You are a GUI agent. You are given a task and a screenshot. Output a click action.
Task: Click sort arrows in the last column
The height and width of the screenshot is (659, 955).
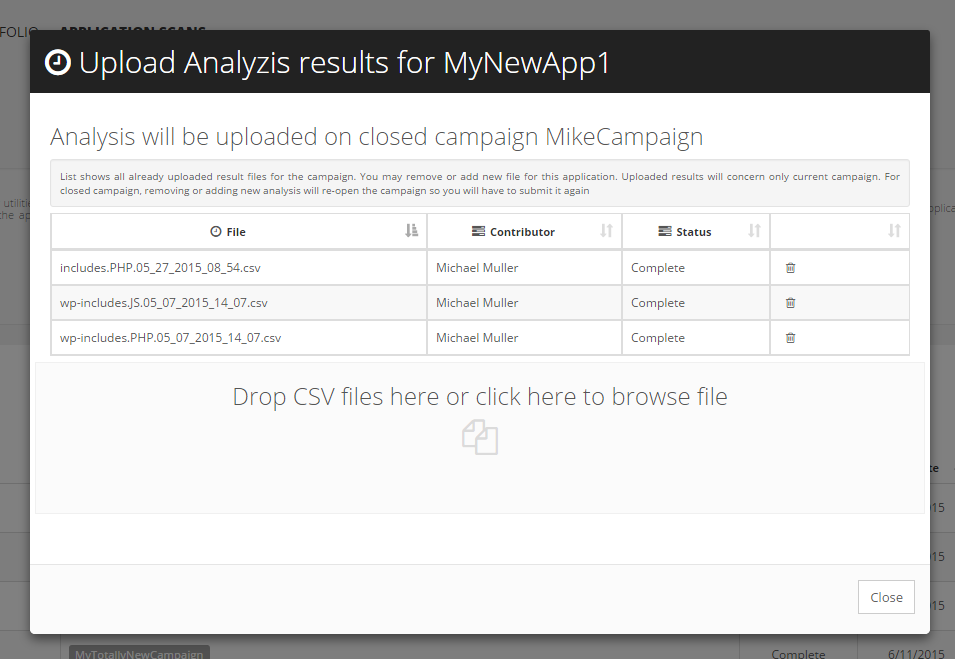pyautogui.click(x=894, y=231)
